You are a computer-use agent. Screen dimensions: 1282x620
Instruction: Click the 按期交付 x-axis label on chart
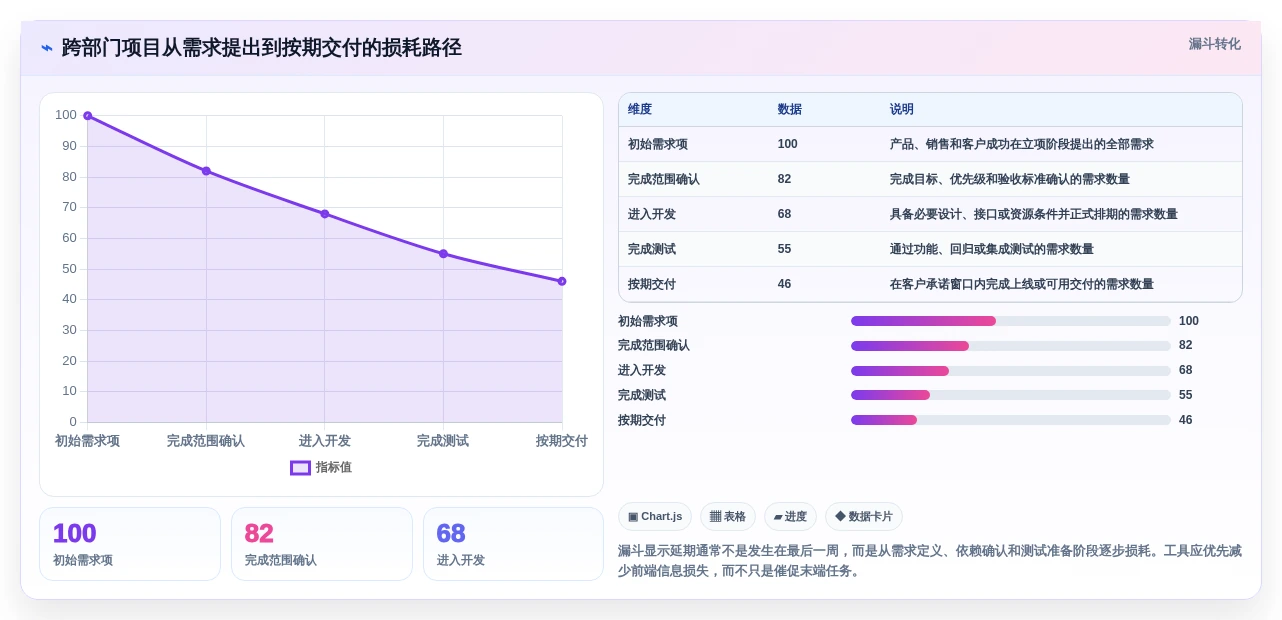point(562,441)
